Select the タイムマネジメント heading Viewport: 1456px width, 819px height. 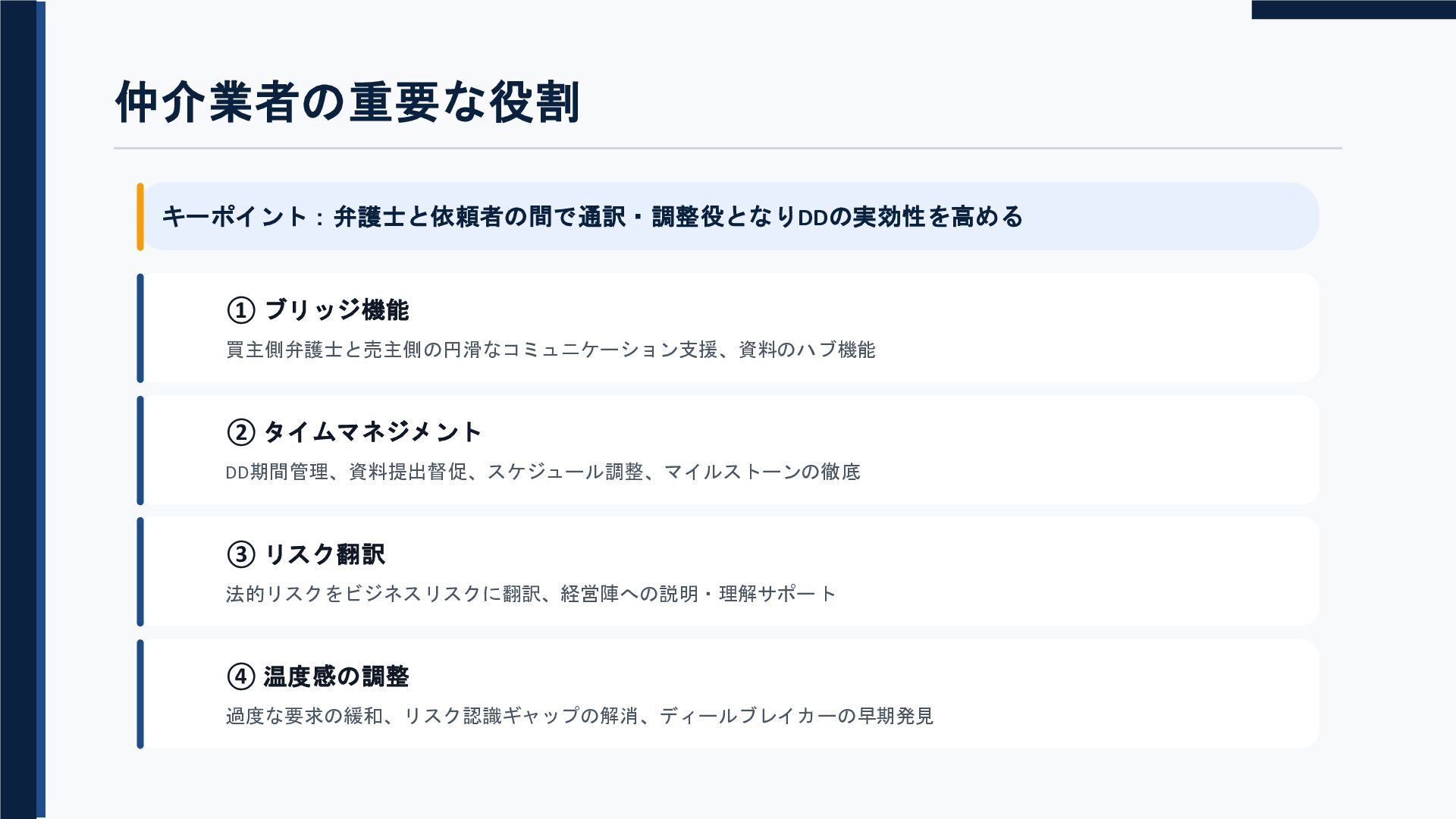tap(372, 432)
